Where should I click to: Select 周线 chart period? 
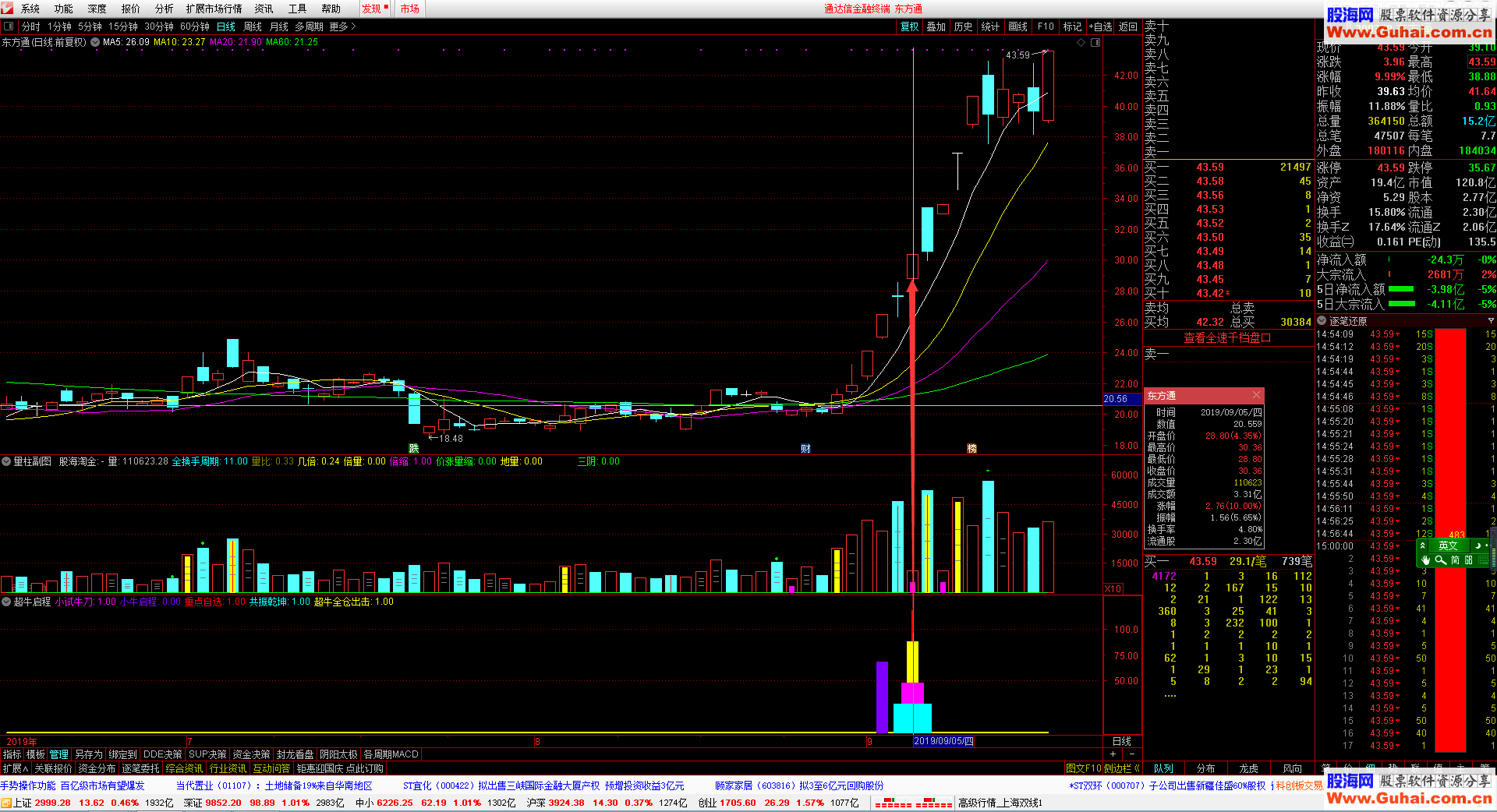(253, 26)
